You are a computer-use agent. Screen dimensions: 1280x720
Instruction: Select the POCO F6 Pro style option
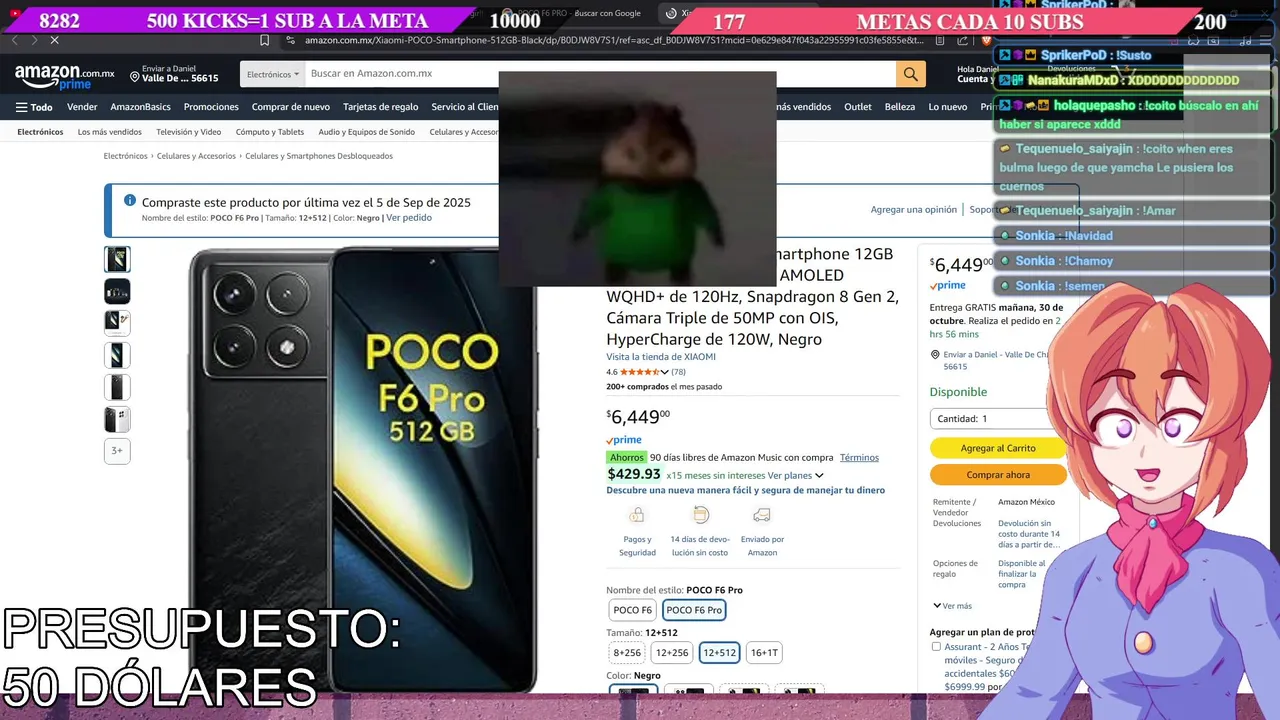coord(694,610)
